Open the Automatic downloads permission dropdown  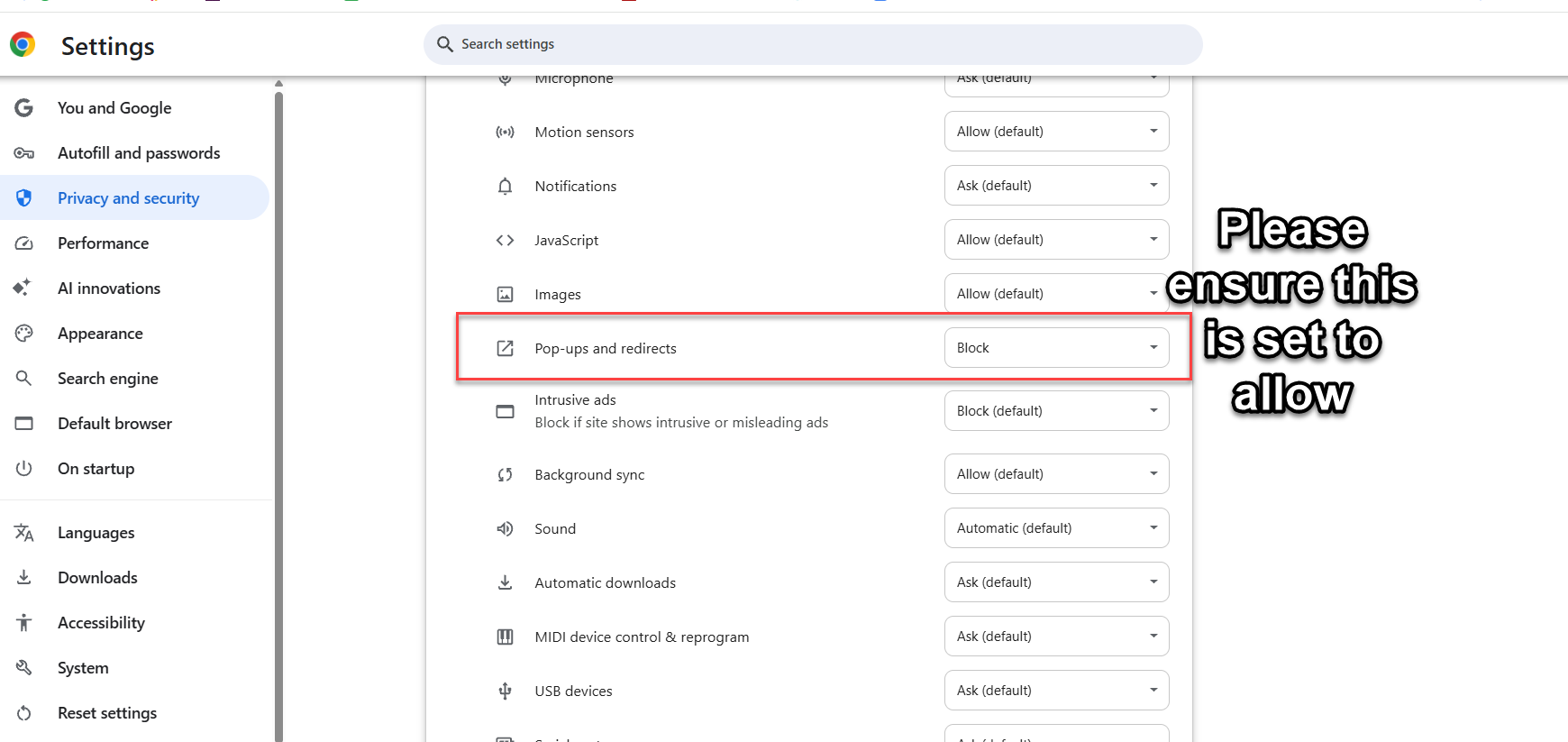(x=1057, y=582)
